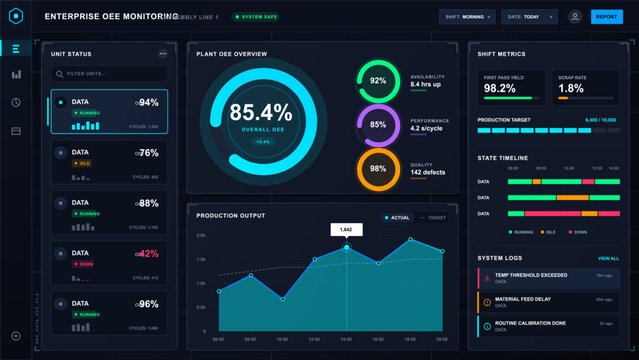639x360 pixels.
Task: Open the bar chart sidebar icon
Action: pos(16,75)
